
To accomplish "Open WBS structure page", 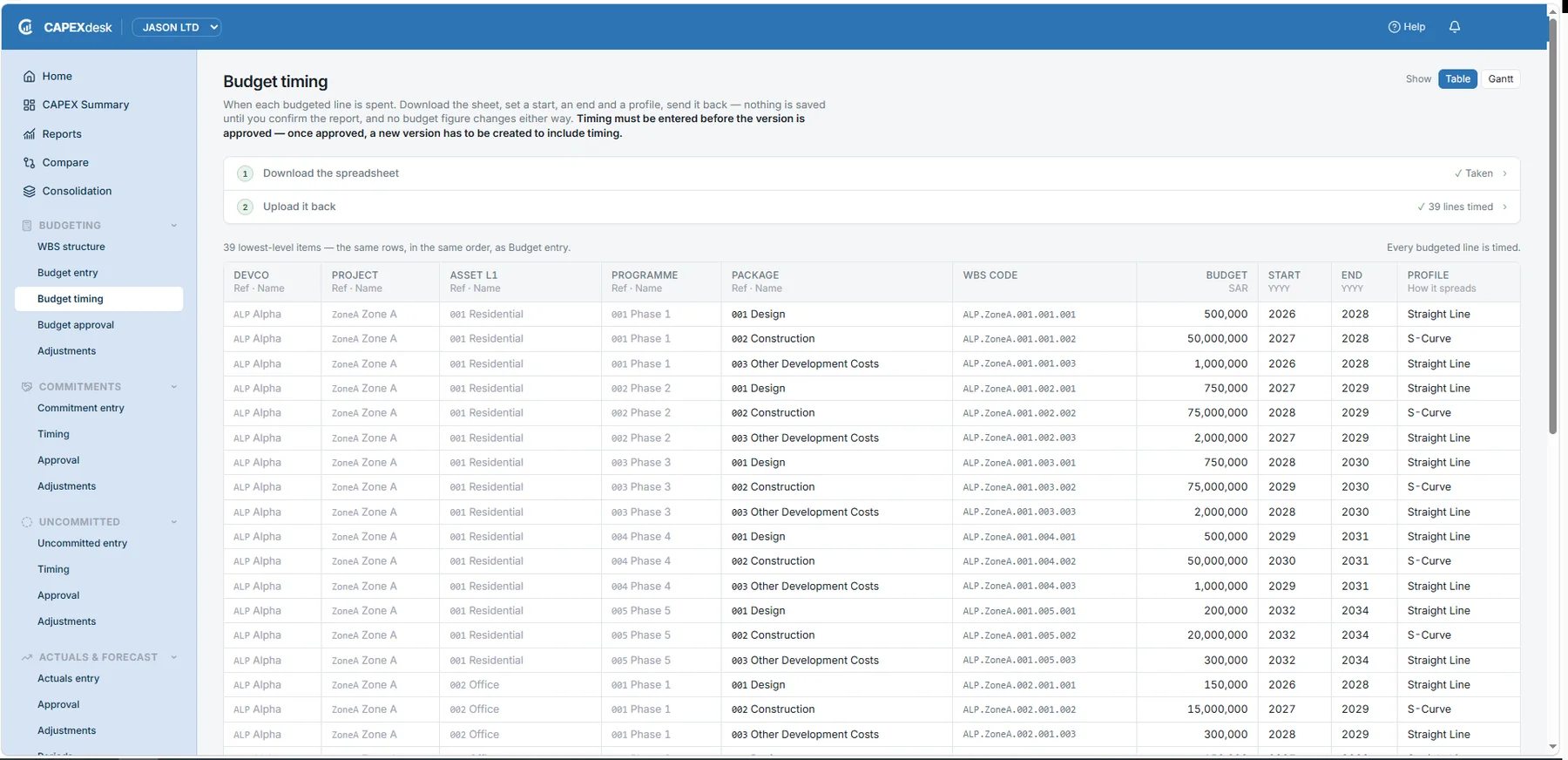I will pos(71,248).
